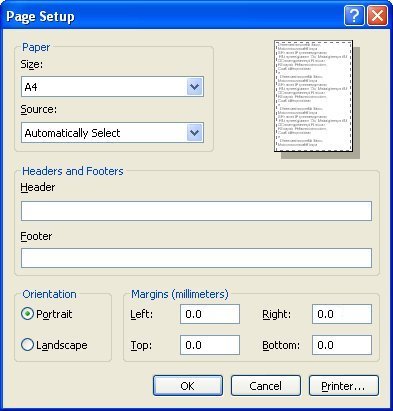Click the Bottom margin field

[342, 345]
